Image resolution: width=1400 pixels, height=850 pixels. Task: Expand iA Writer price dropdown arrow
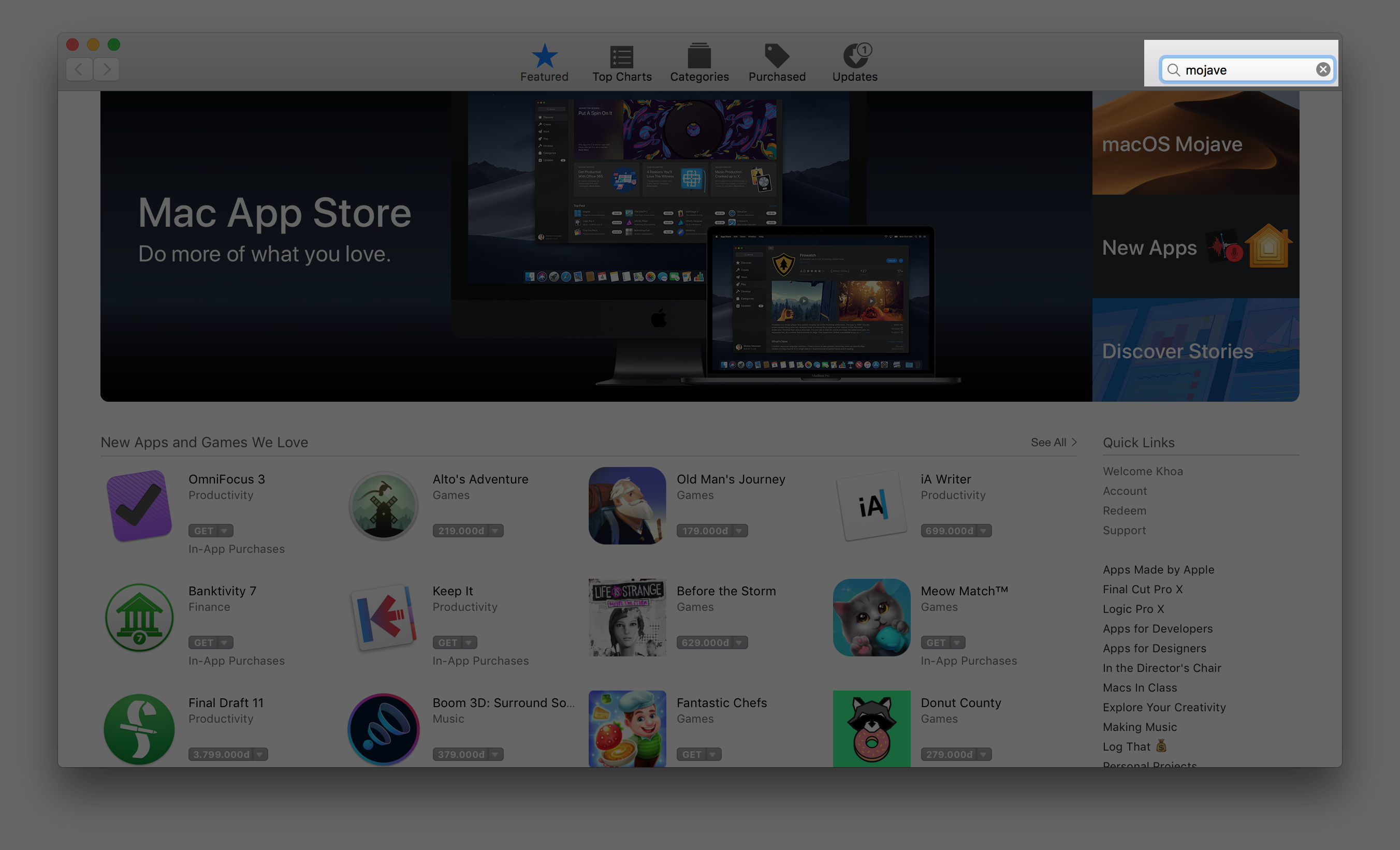point(984,531)
